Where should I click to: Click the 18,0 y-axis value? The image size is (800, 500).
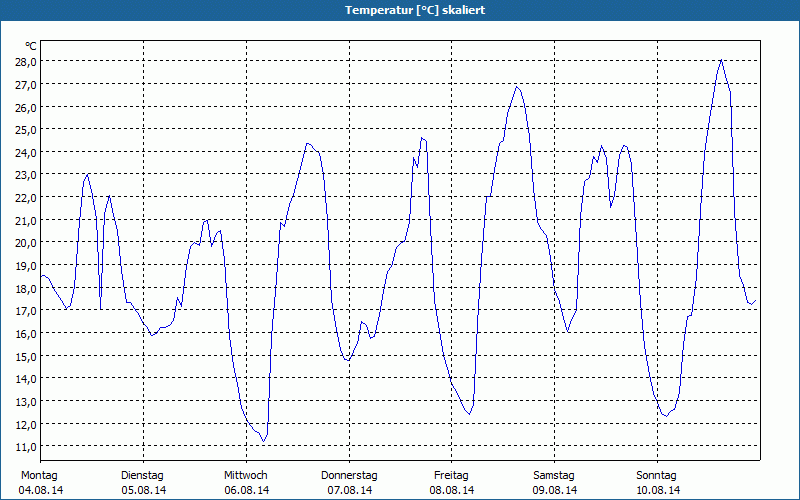click(x=27, y=288)
